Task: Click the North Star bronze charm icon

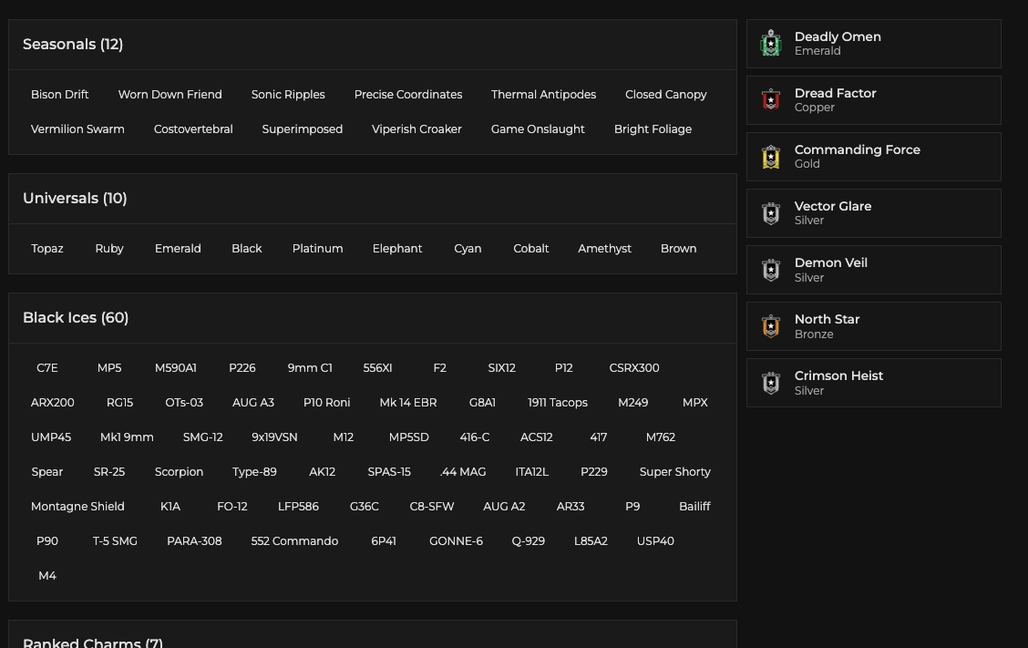Action: [771, 326]
